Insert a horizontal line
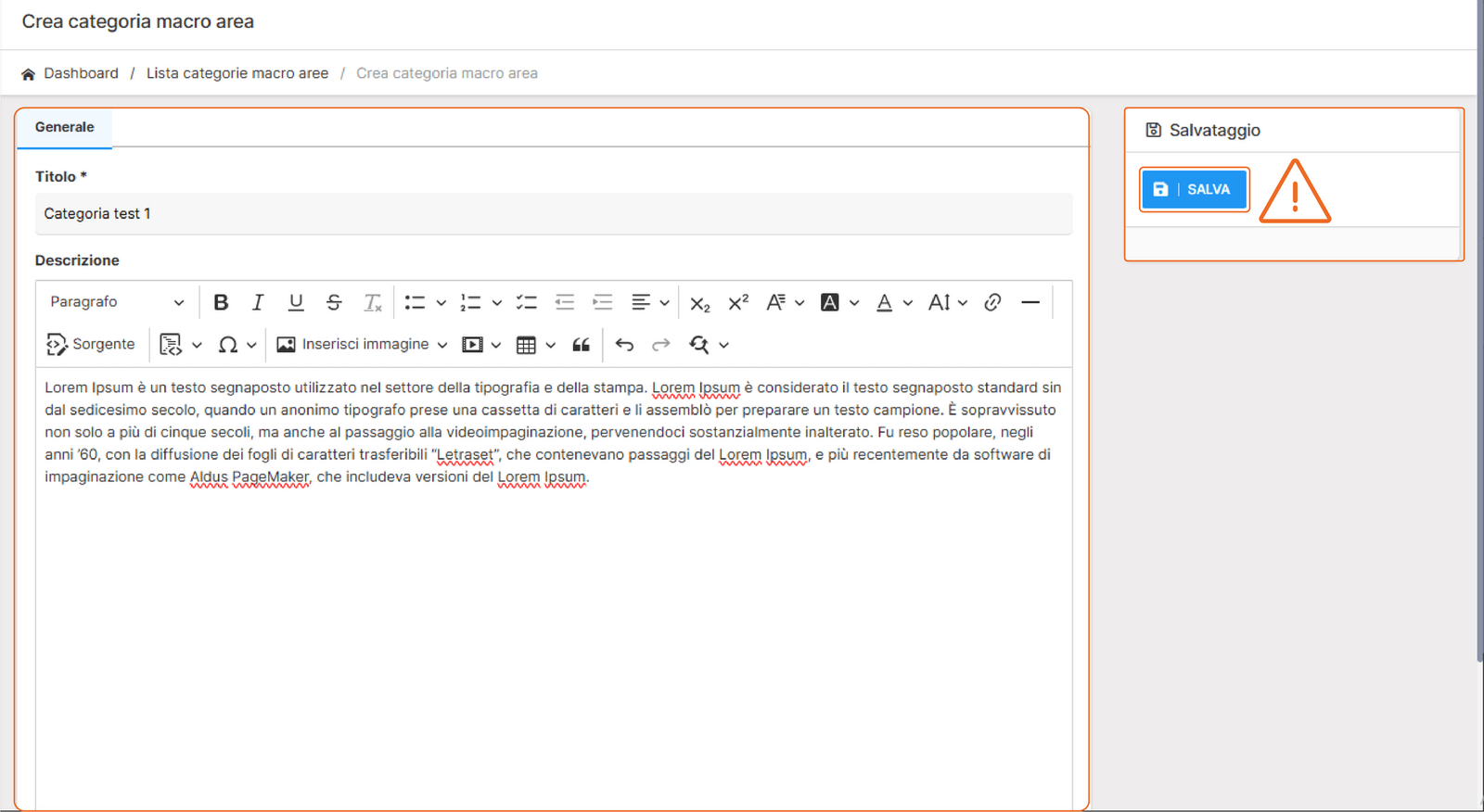Viewport: 1484px width, 812px height. pyautogui.click(x=1030, y=302)
